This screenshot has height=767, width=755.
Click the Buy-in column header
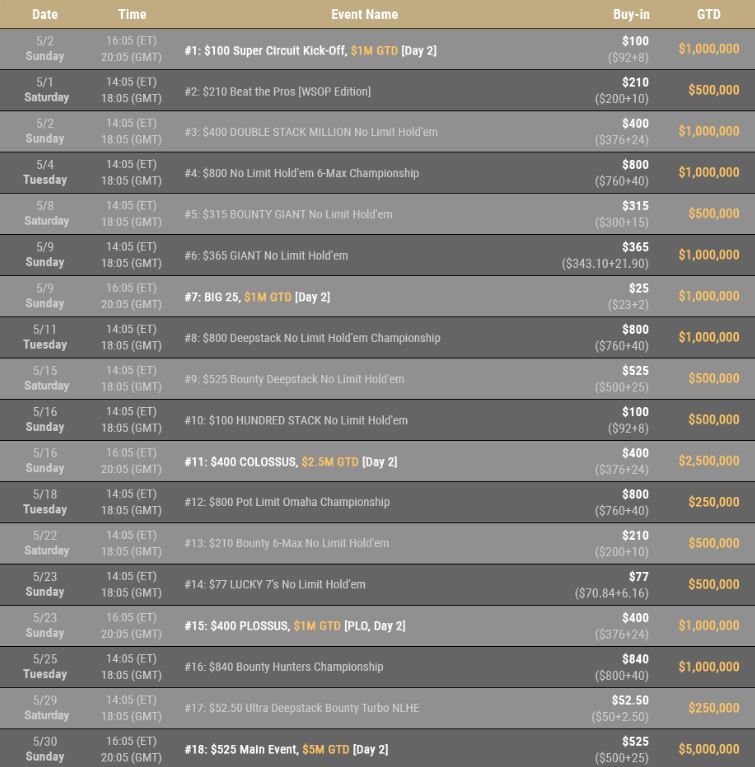click(631, 14)
